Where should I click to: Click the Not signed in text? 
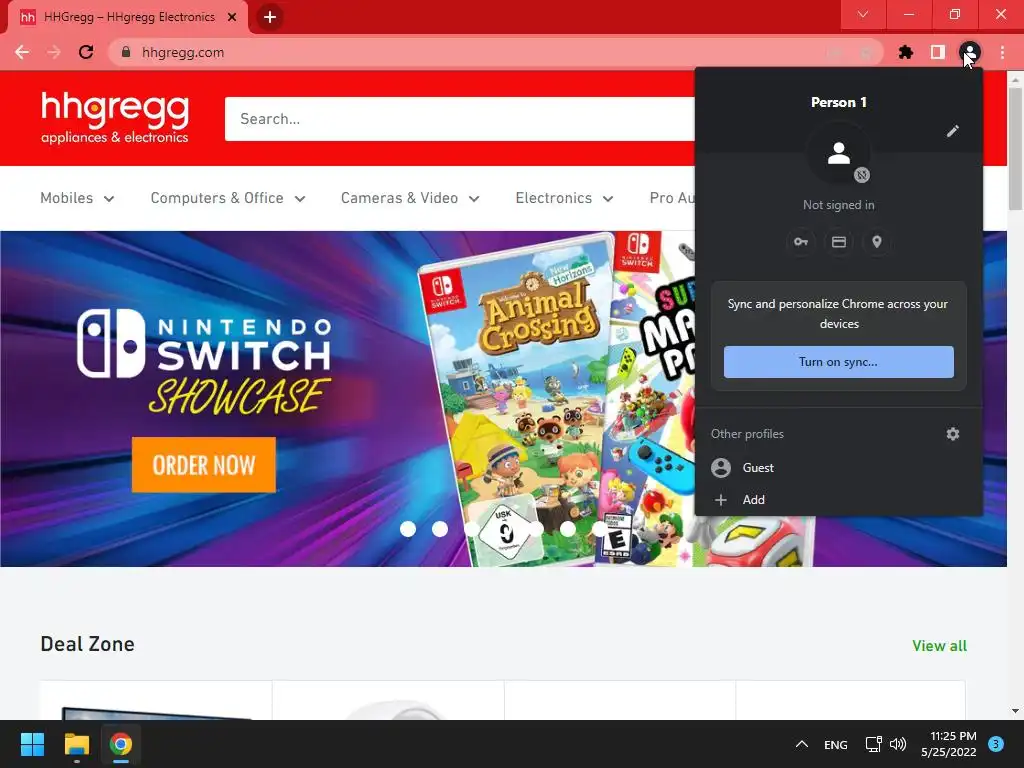pyautogui.click(x=839, y=205)
